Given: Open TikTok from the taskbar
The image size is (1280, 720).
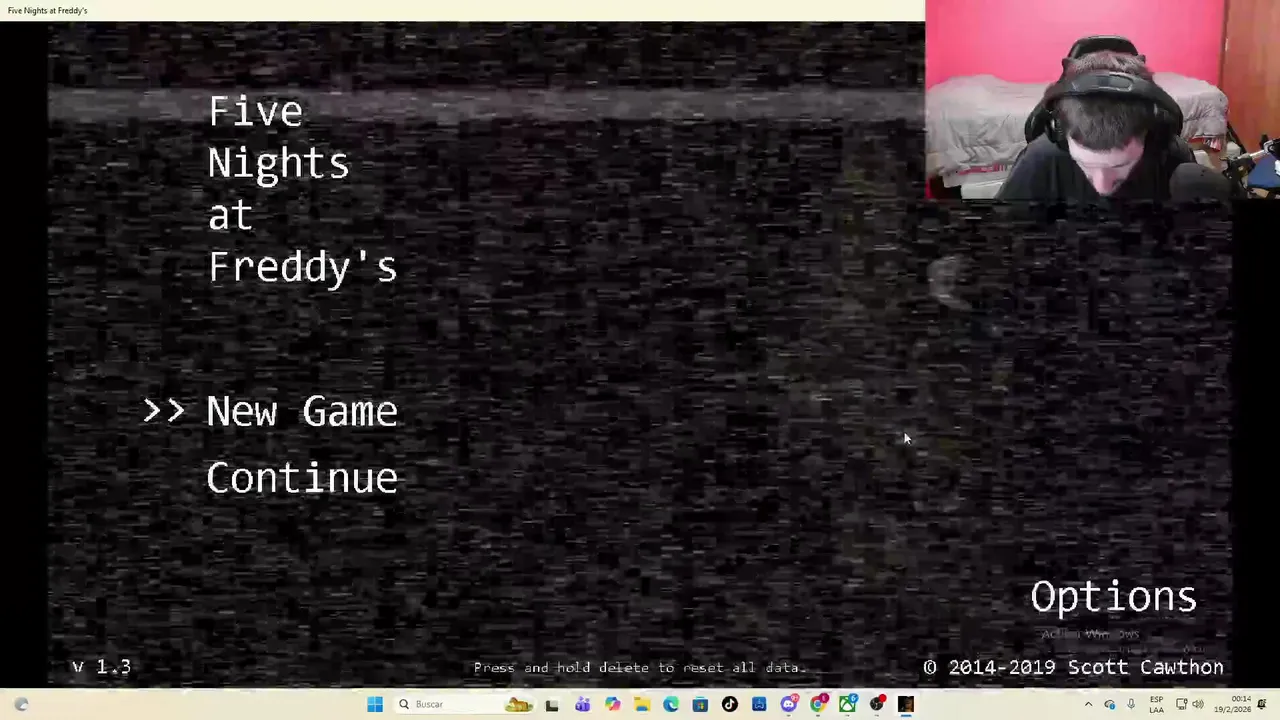Looking at the screenshot, I should pyautogui.click(x=730, y=704).
